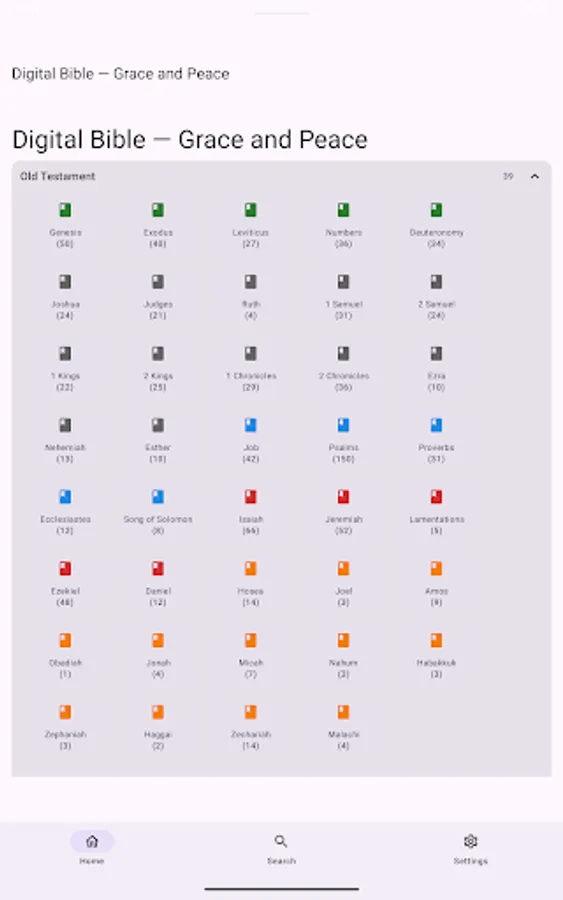This screenshot has width=563, height=900.
Task: Select the Jeremiah book icon
Action: coord(343,497)
